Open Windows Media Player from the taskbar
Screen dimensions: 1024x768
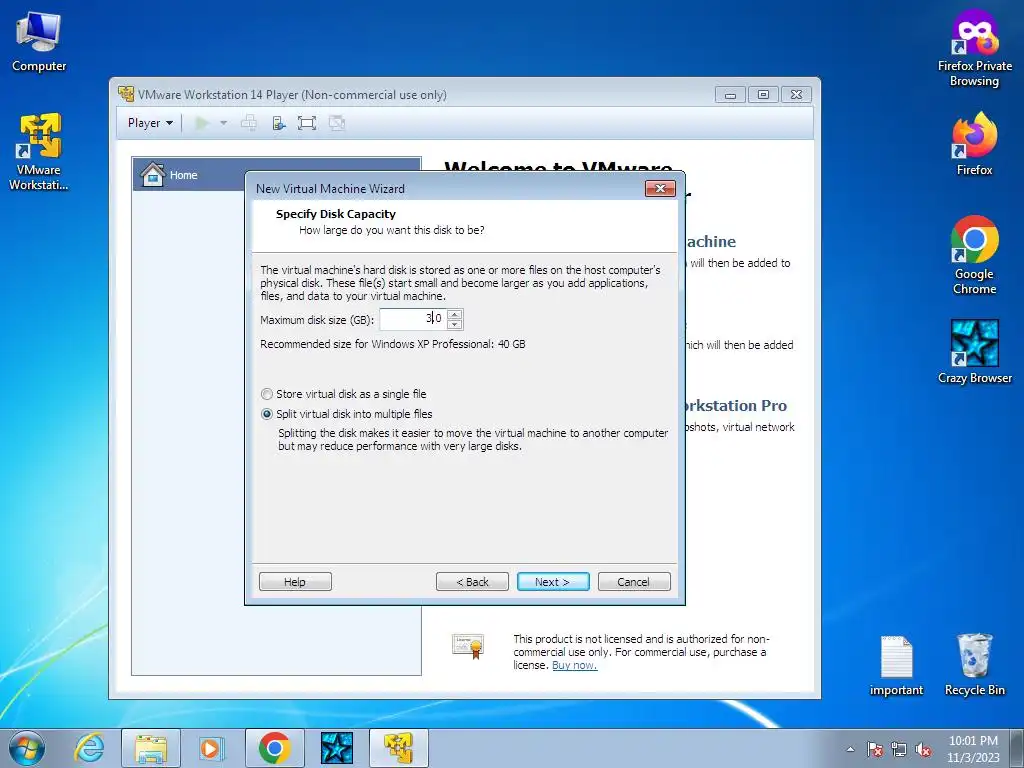(212, 748)
